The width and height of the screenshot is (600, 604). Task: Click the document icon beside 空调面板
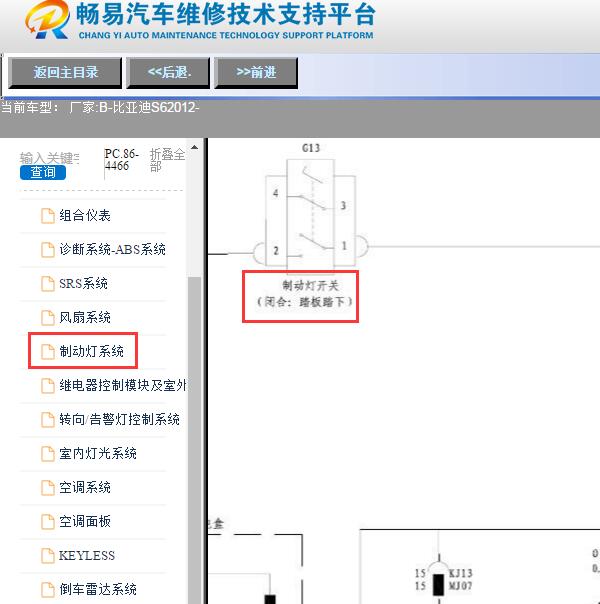48,522
